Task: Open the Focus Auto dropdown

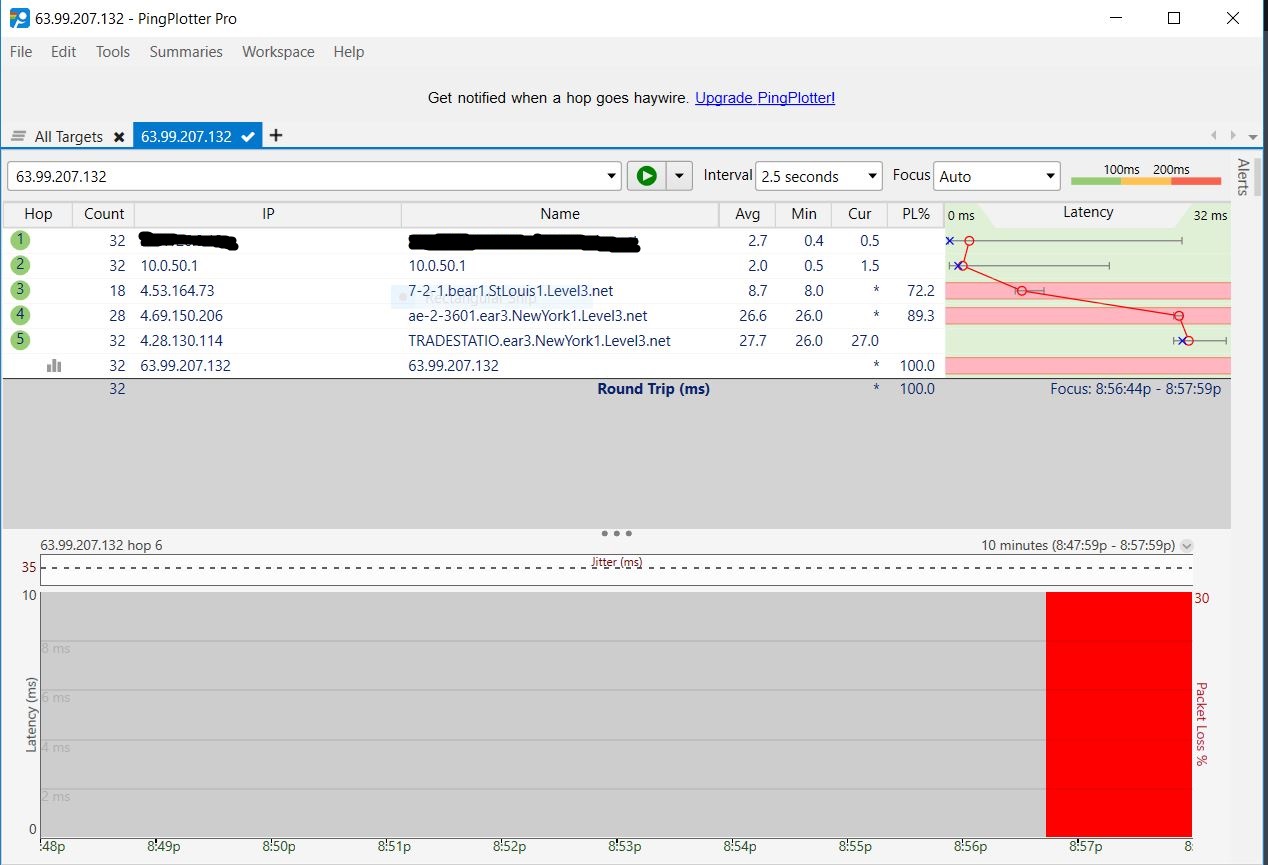Action: (996, 176)
